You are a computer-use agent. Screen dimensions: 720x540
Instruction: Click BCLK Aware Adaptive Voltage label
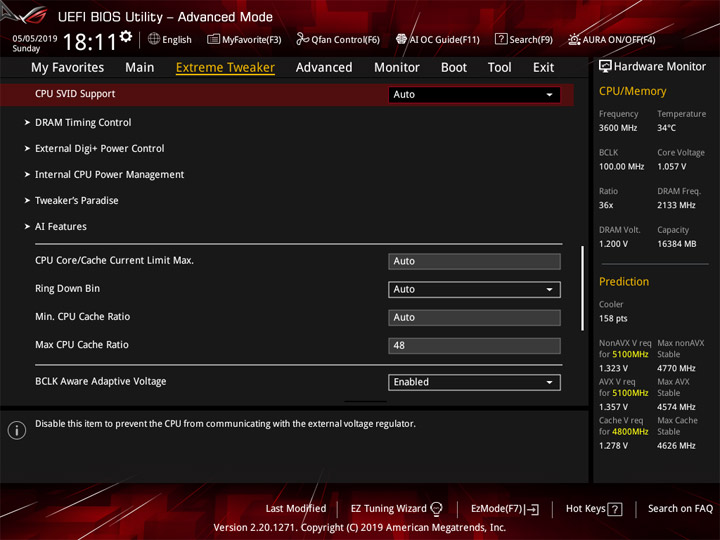click(101, 381)
